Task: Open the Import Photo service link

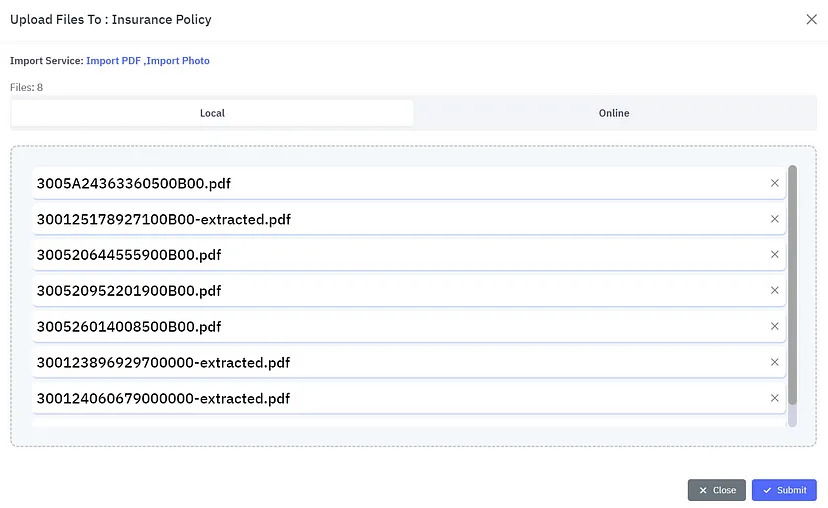Action: pyautogui.click(x=178, y=61)
